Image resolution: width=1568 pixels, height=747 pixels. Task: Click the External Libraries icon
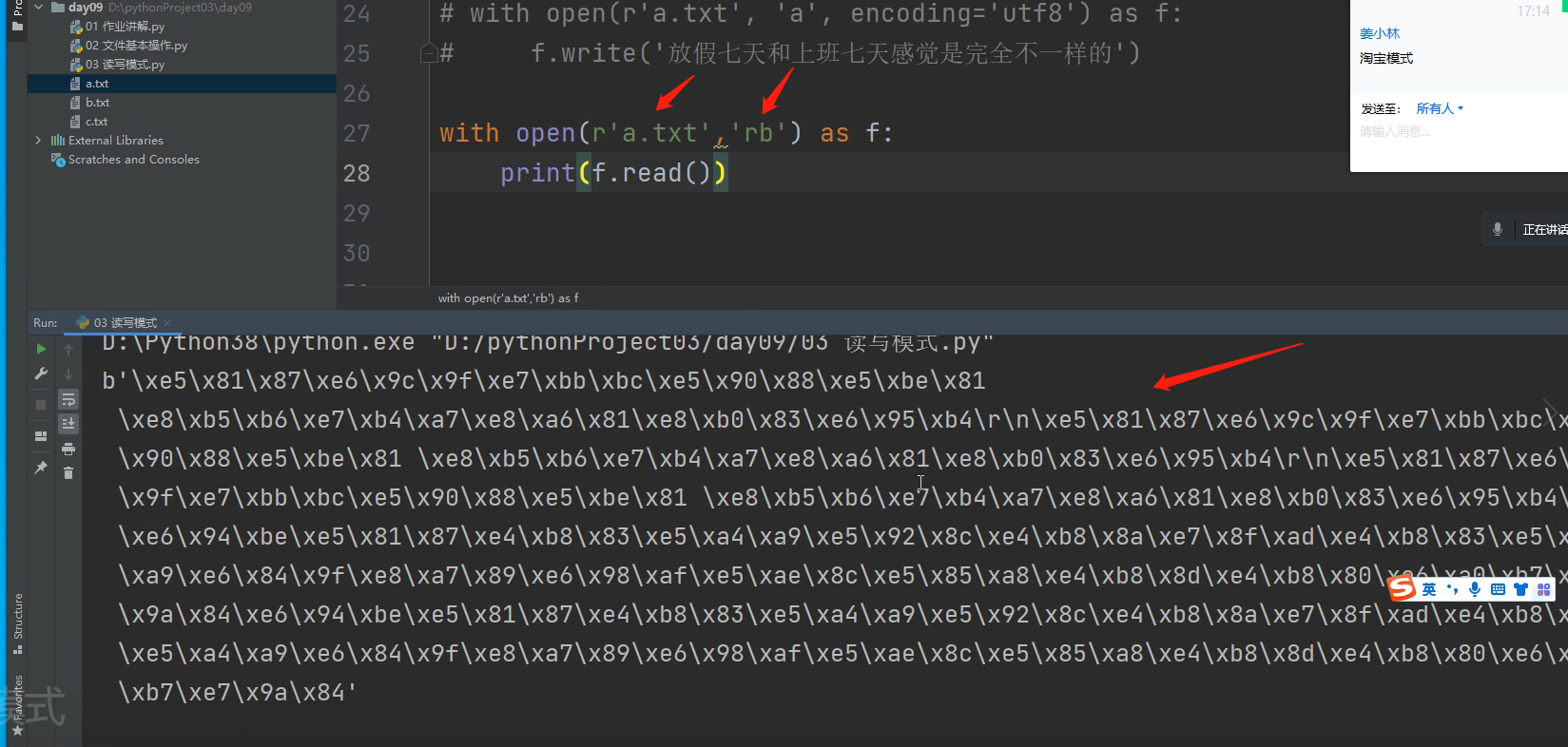[x=58, y=141]
